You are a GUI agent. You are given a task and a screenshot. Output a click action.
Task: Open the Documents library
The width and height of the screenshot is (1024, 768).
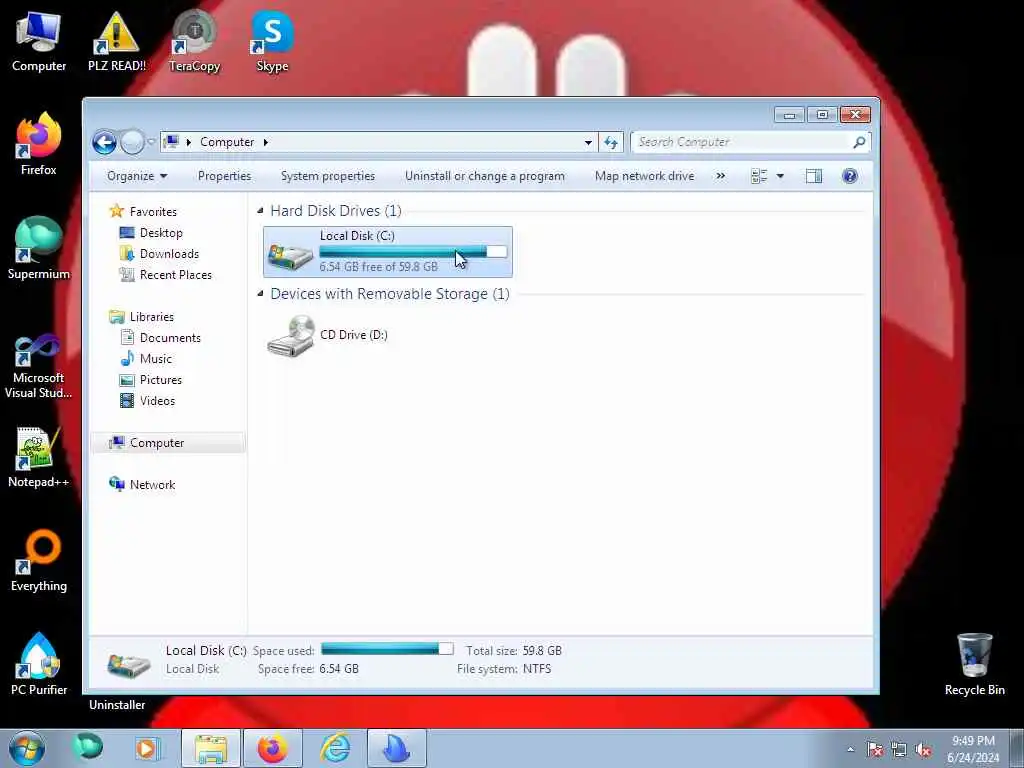click(170, 338)
